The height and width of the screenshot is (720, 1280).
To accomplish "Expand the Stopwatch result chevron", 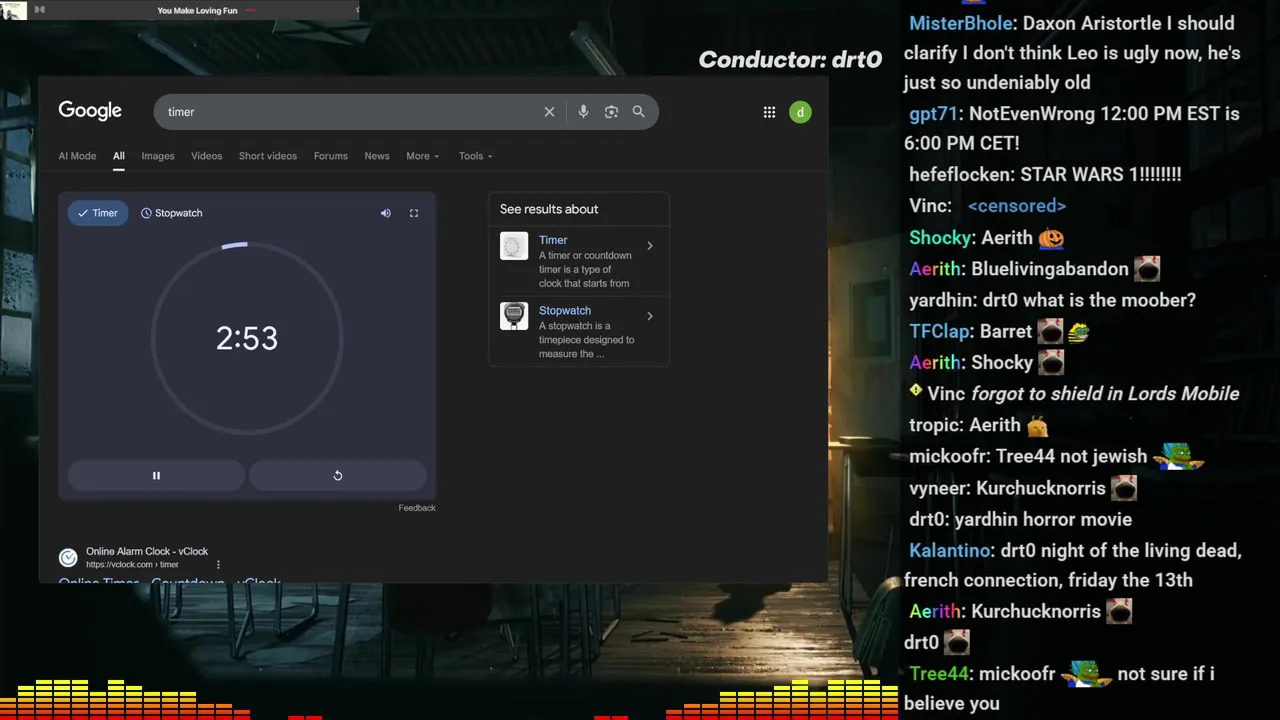I will coord(650,316).
